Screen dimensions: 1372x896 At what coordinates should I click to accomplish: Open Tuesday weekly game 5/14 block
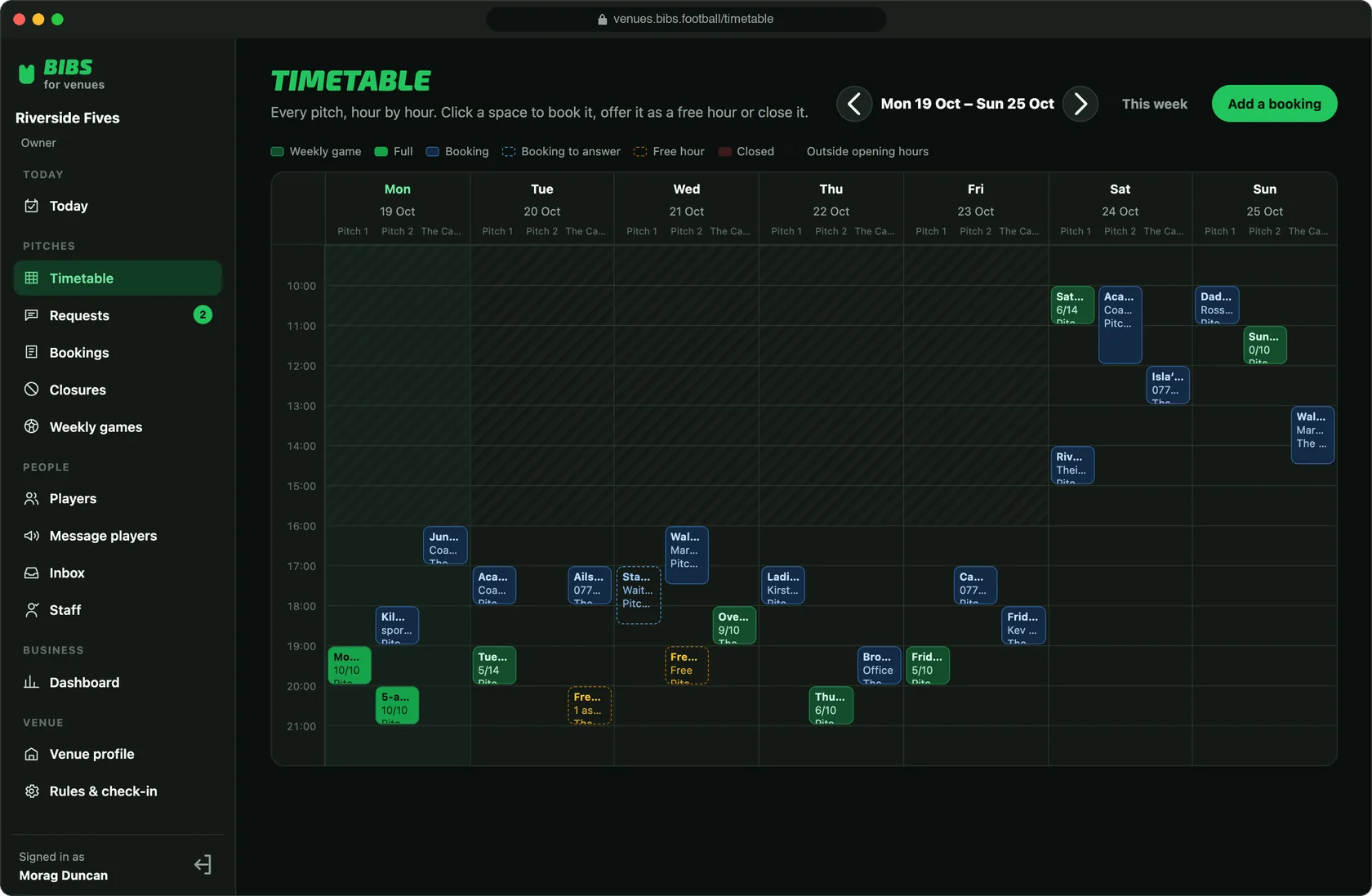[x=494, y=666]
